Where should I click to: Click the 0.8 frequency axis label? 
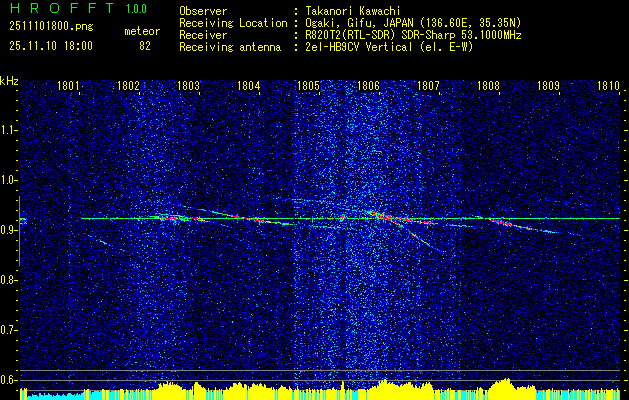coord(8,280)
